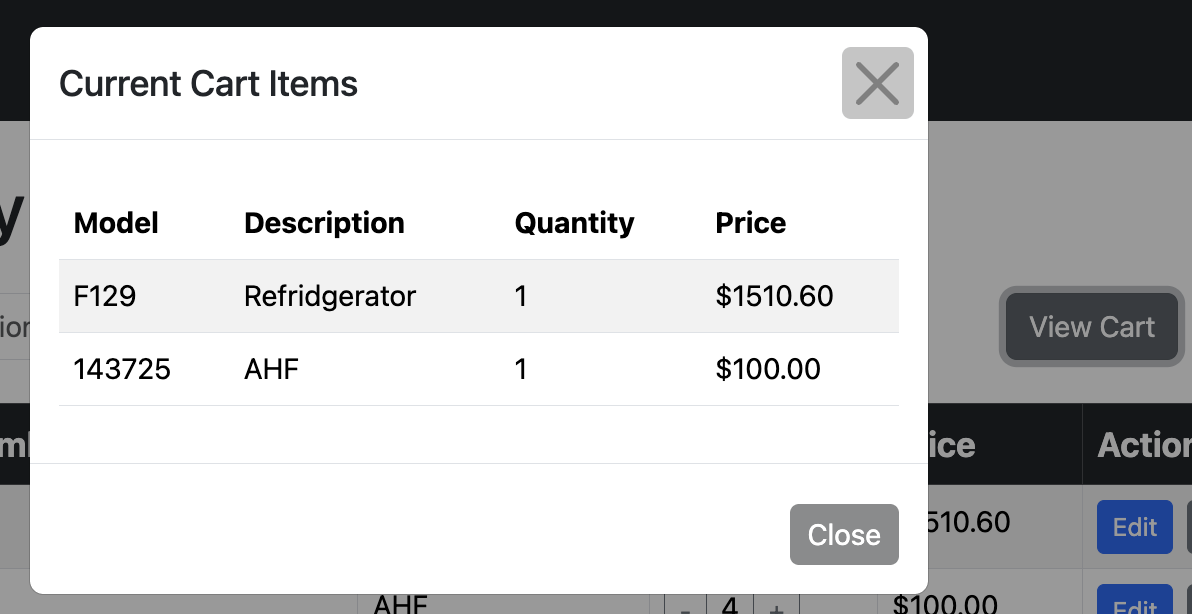This screenshot has width=1192, height=614.
Task: Click the Quantity column header
Action: pos(574,223)
